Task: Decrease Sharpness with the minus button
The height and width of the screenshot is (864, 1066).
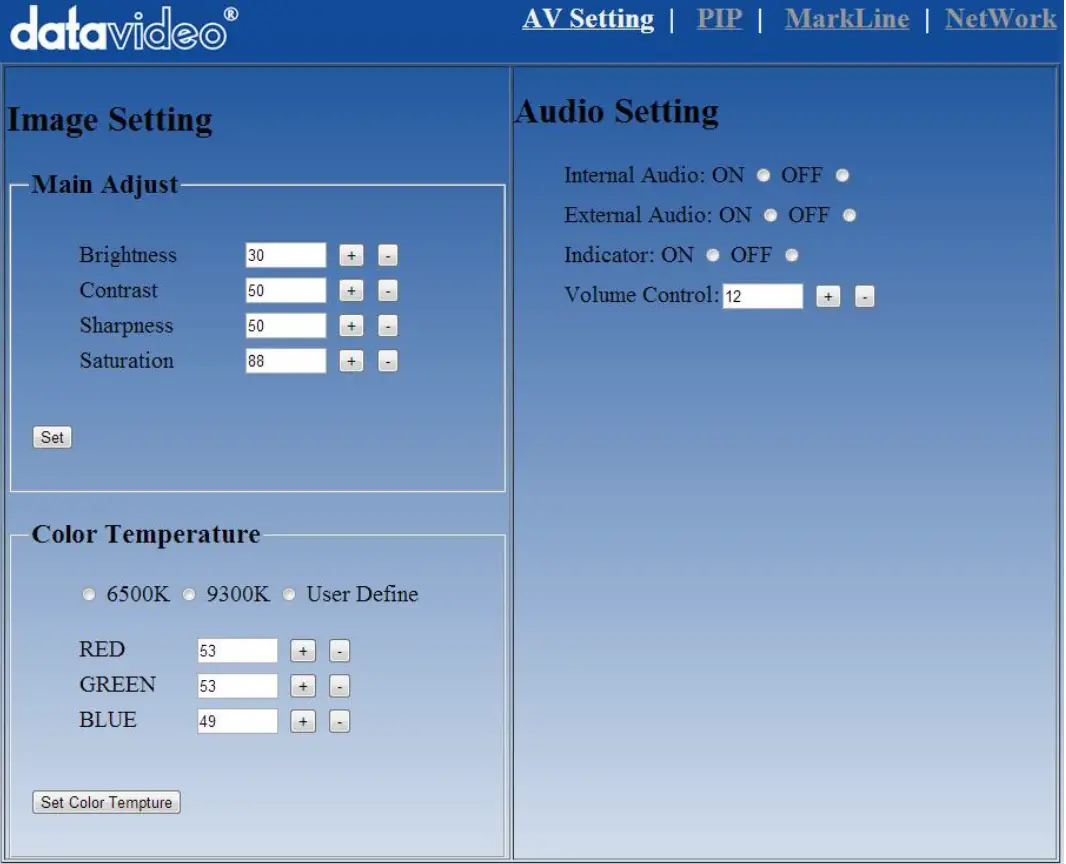Action: (x=388, y=326)
